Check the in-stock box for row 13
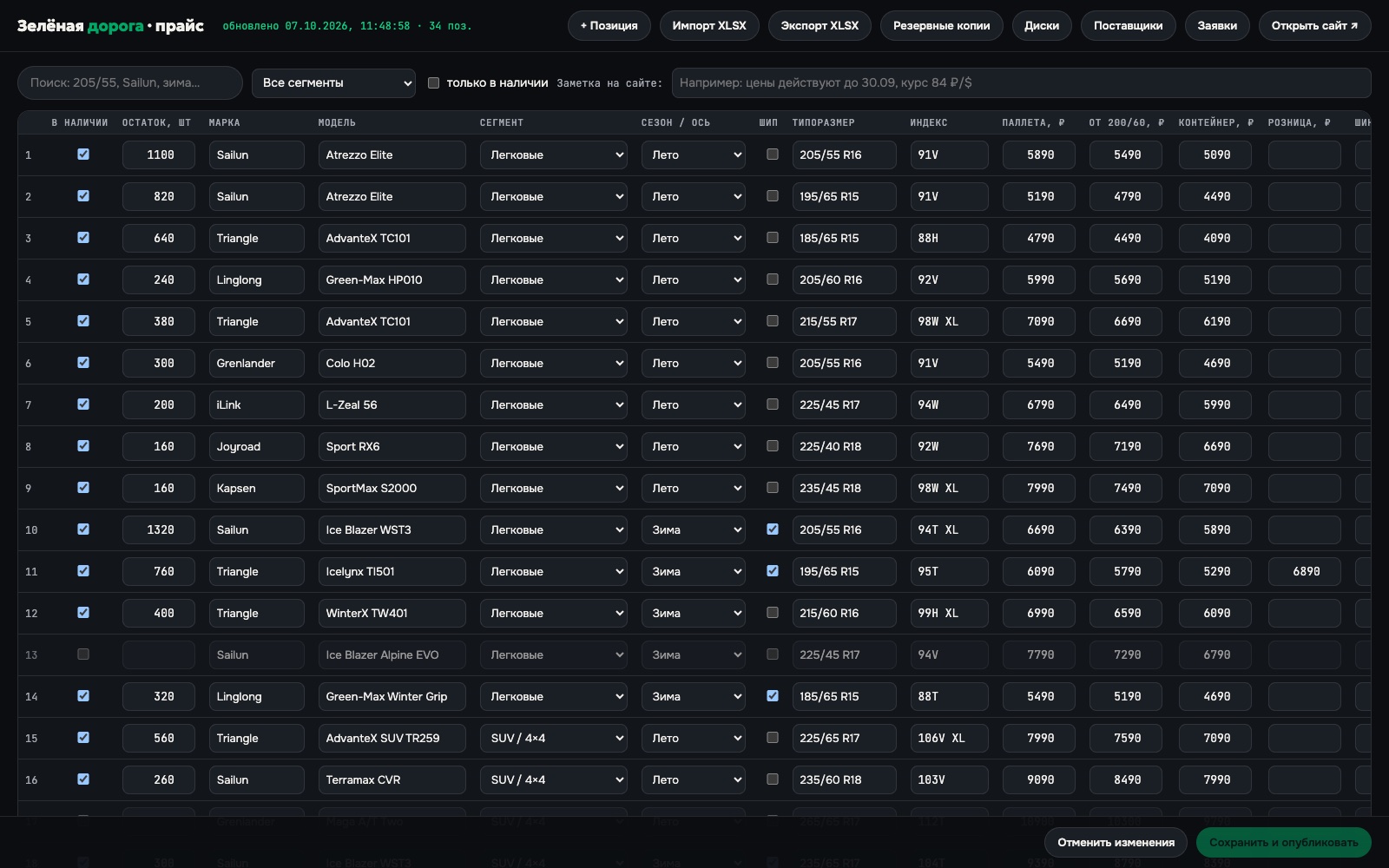1389x868 pixels. 83,654
